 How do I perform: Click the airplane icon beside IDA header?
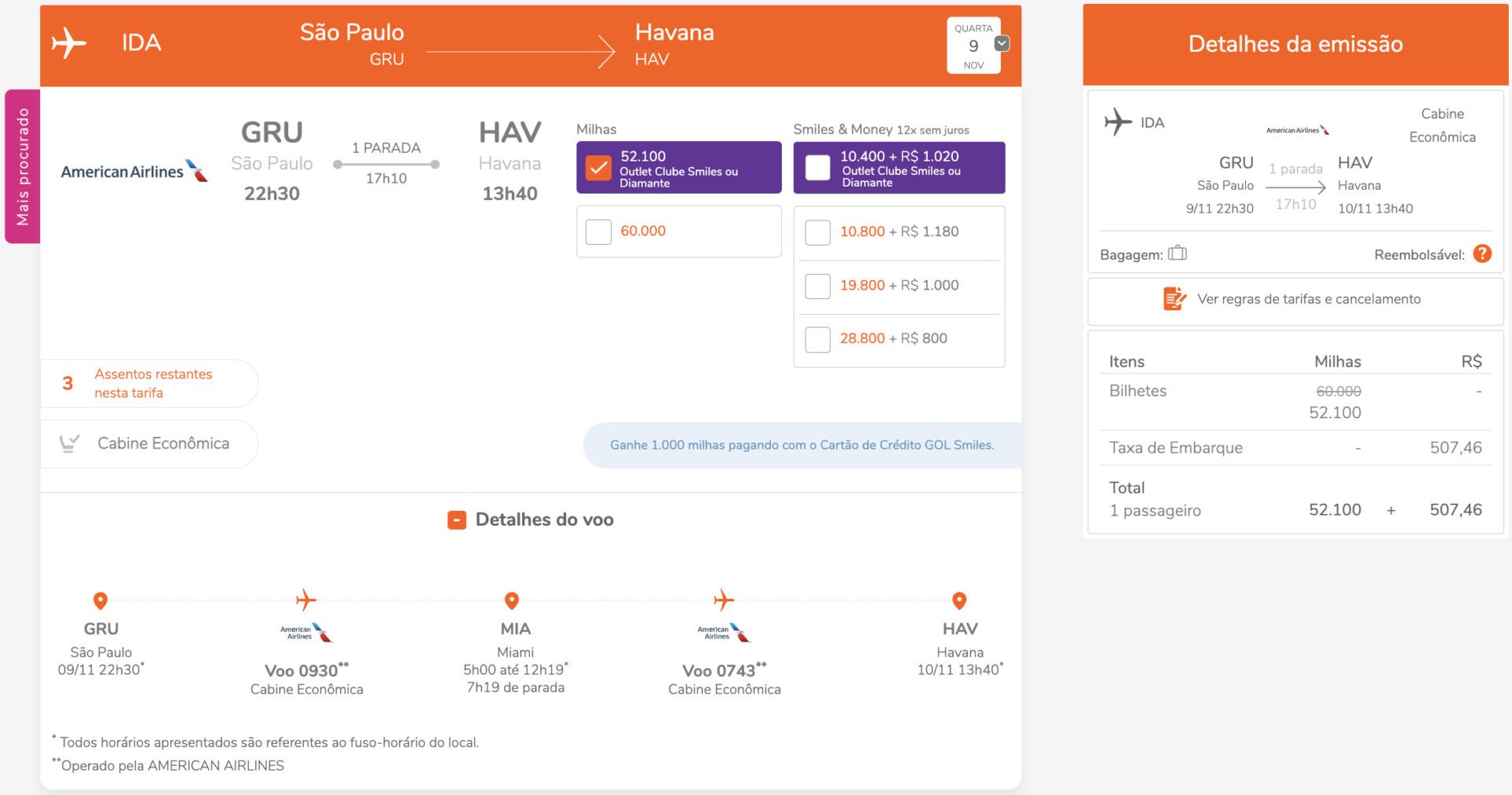(69, 43)
